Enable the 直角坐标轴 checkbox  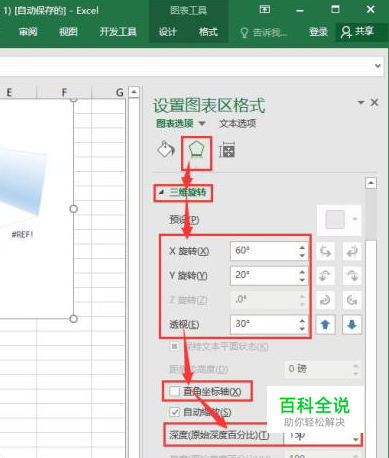174,391
